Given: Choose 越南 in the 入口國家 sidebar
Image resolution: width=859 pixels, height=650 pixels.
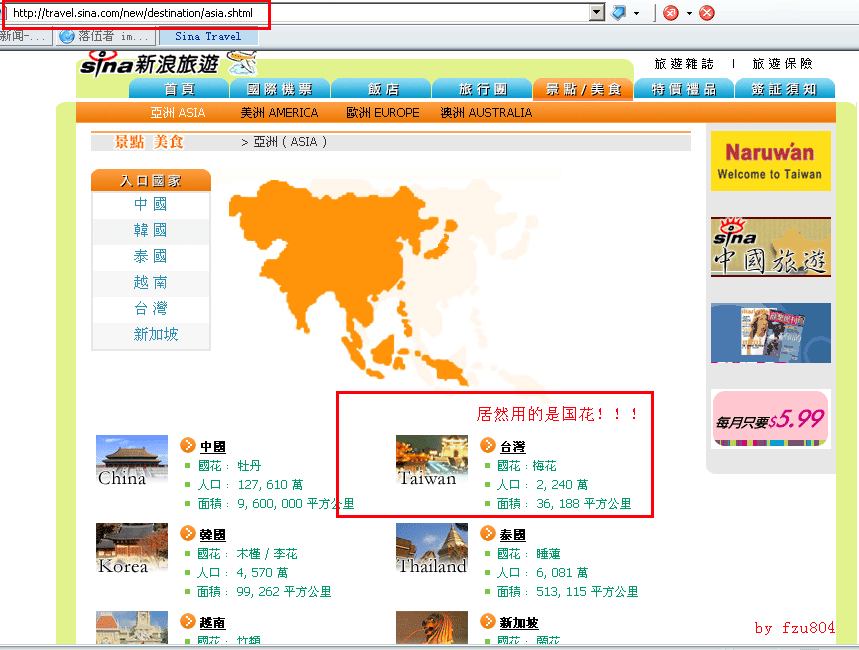Looking at the screenshot, I should coord(151,283).
